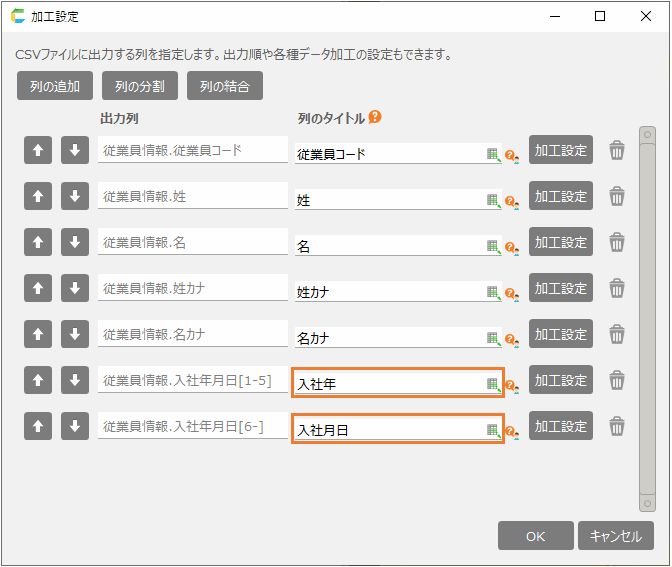Confirm with the OK button
The width and height of the screenshot is (672, 567).
tap(535, 536)
